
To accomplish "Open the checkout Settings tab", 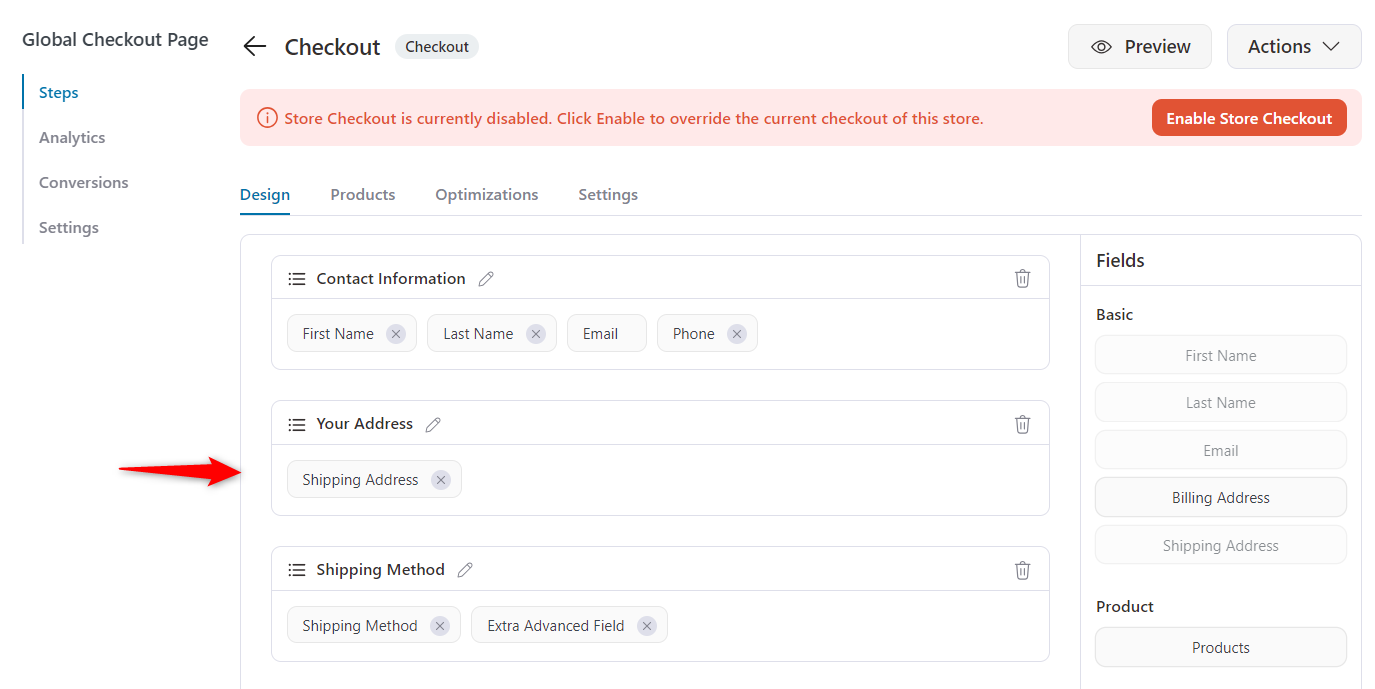I will 608,195.
